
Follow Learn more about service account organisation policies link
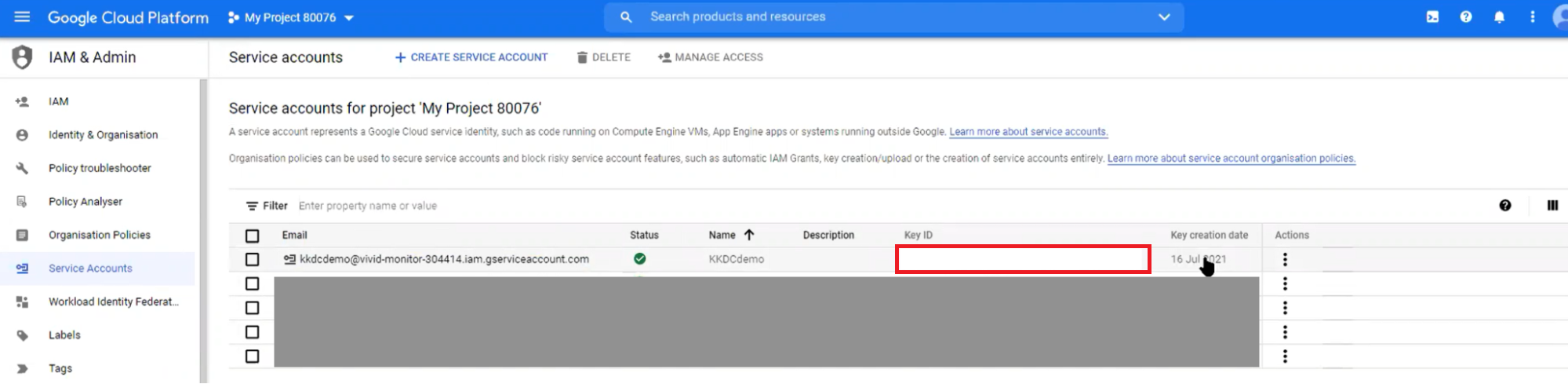click(1231, 159)
